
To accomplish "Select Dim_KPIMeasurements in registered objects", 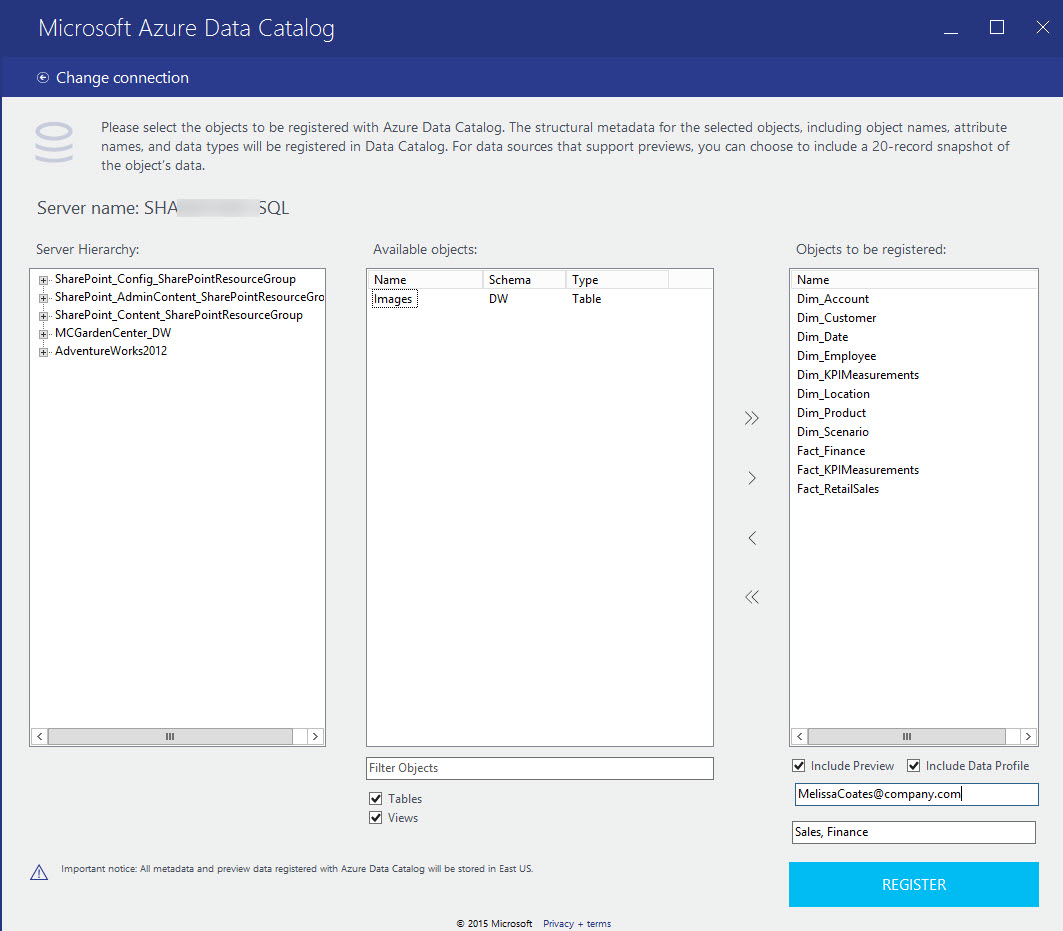I will pos(858,375).
